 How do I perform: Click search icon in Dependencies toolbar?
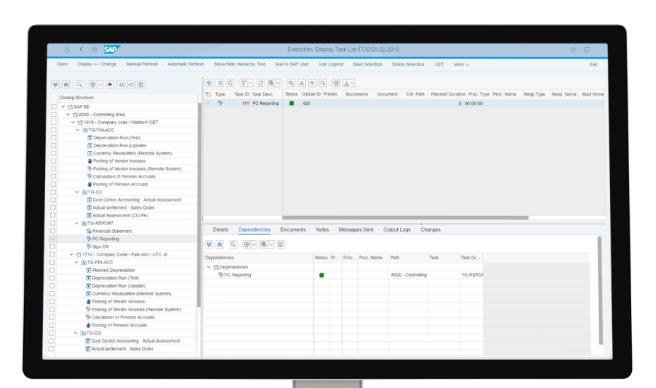233,244
